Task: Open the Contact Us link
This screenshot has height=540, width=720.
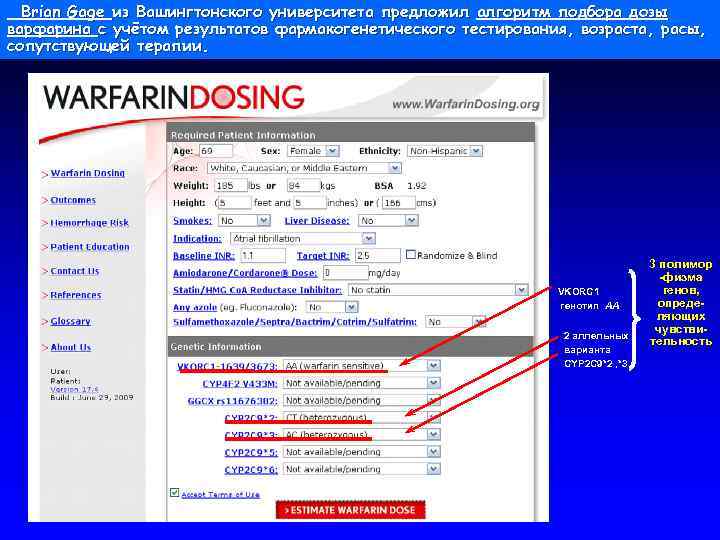Action: pyautogui.click(x=74, y=271)
